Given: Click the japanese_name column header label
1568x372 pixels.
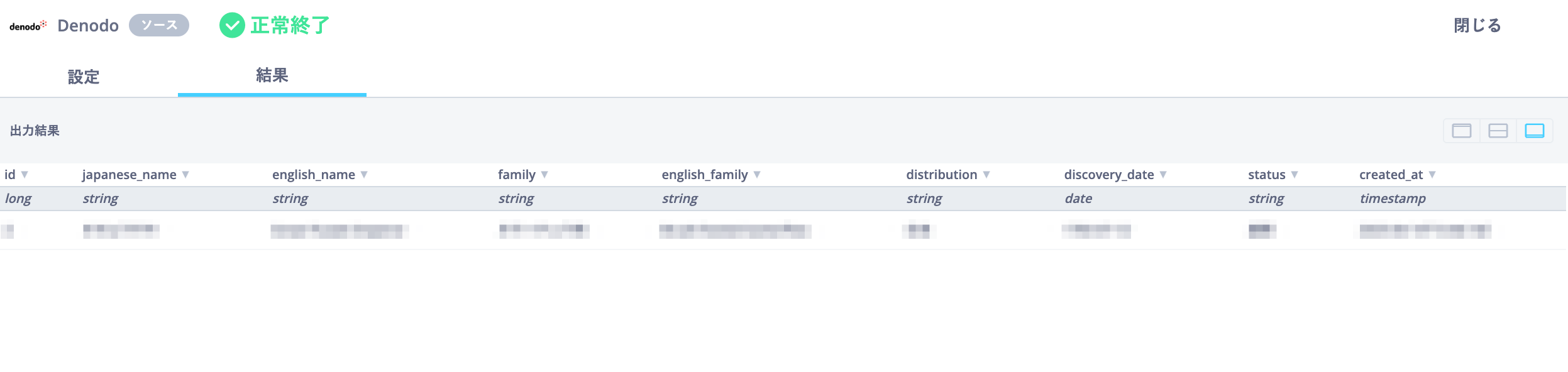Looking at the screenshot, I should point(129,175).
